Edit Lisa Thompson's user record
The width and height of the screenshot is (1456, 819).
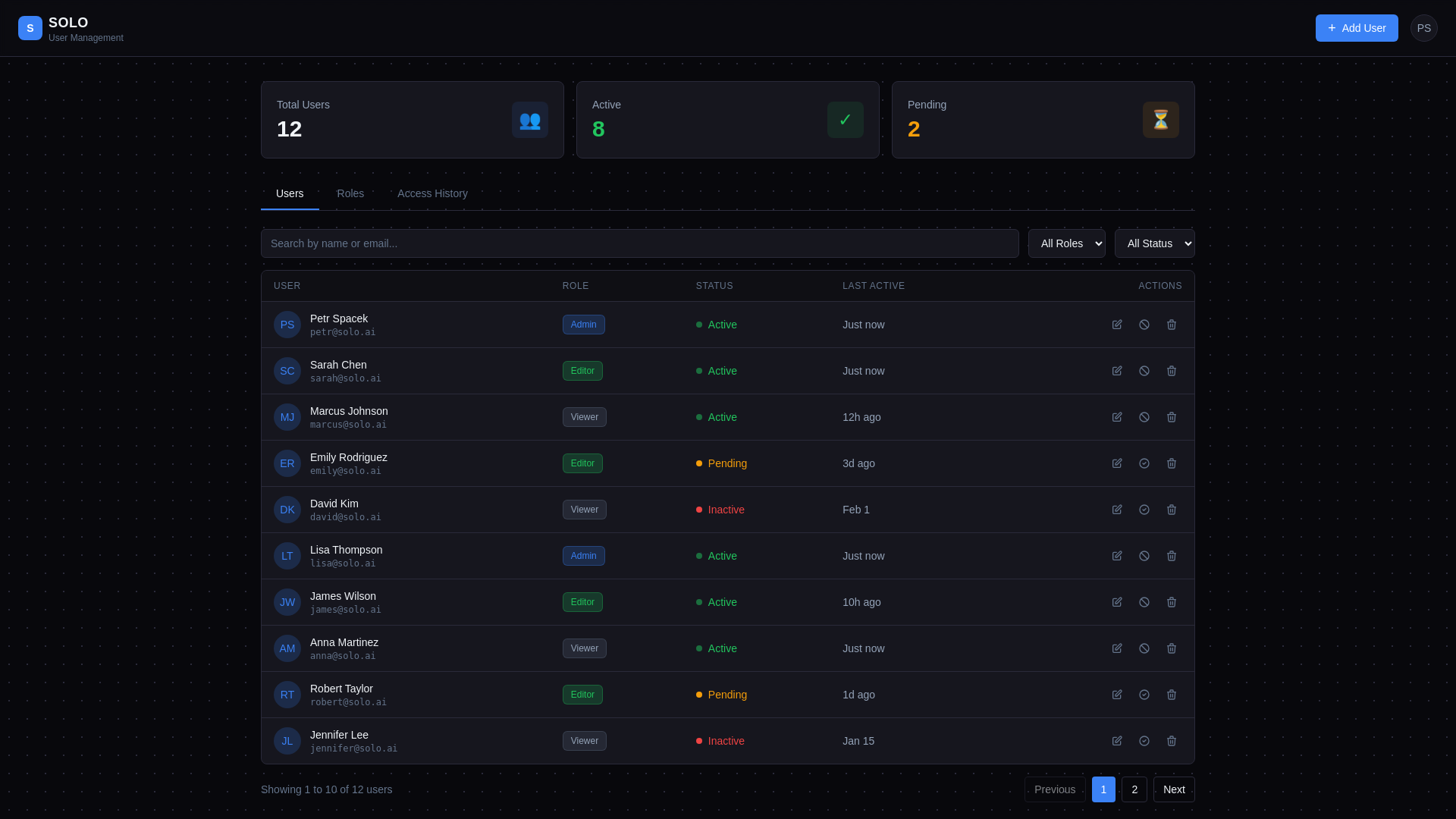(x=1117, y=556)
